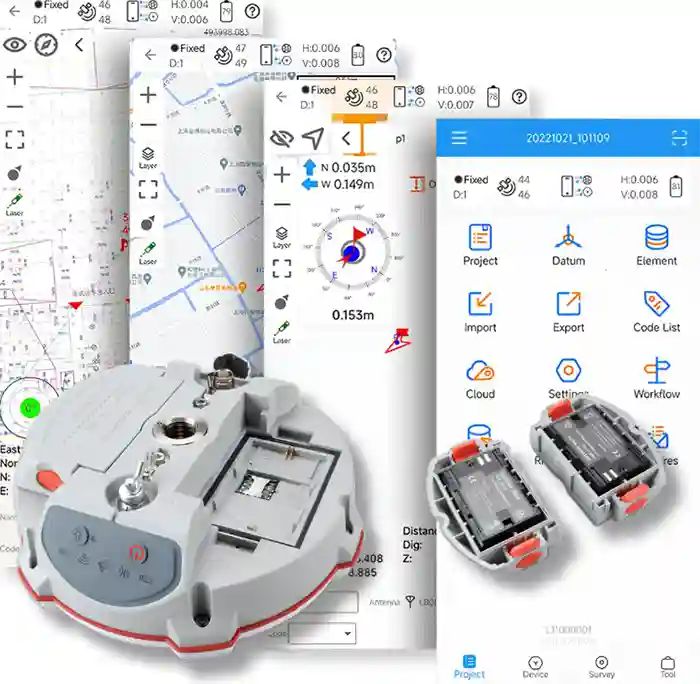The image size is (700, 684).
Task: Open the Project icon in the main menu grid
Action: [480, 245]
